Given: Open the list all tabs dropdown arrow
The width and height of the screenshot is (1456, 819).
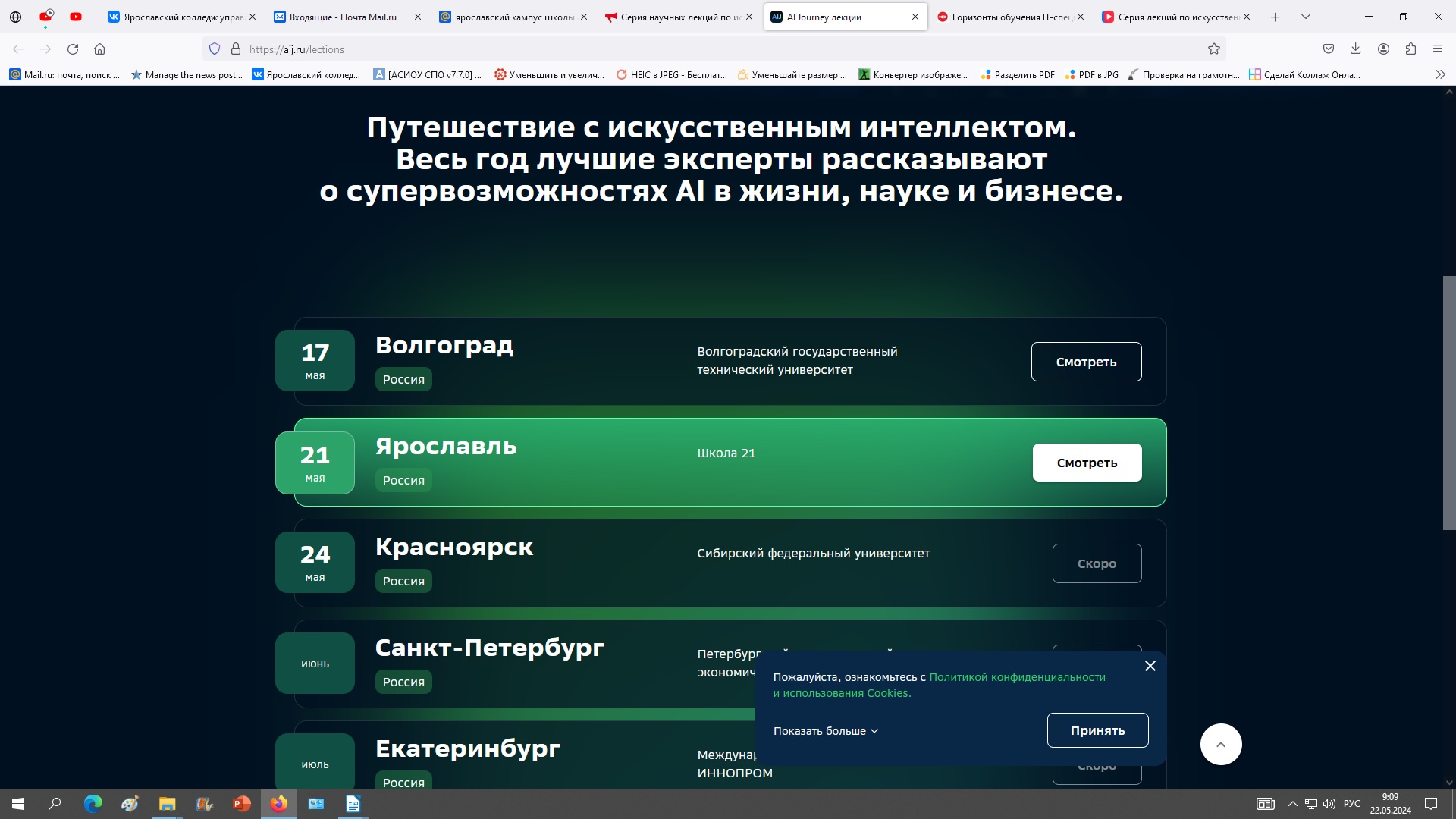Looking at the screenshot, I should pos(1306,17).
